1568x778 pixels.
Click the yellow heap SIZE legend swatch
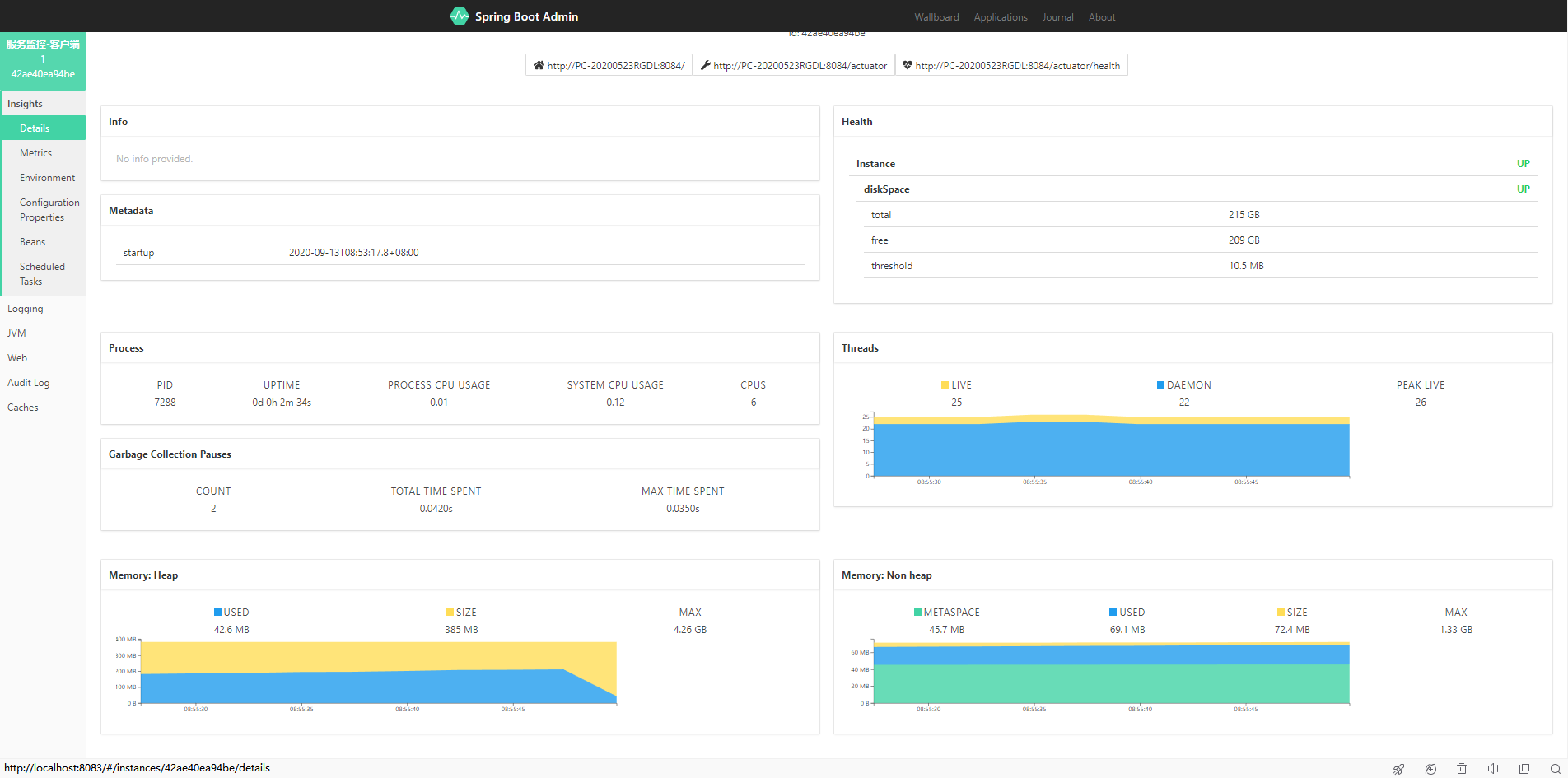pos(450,613)
